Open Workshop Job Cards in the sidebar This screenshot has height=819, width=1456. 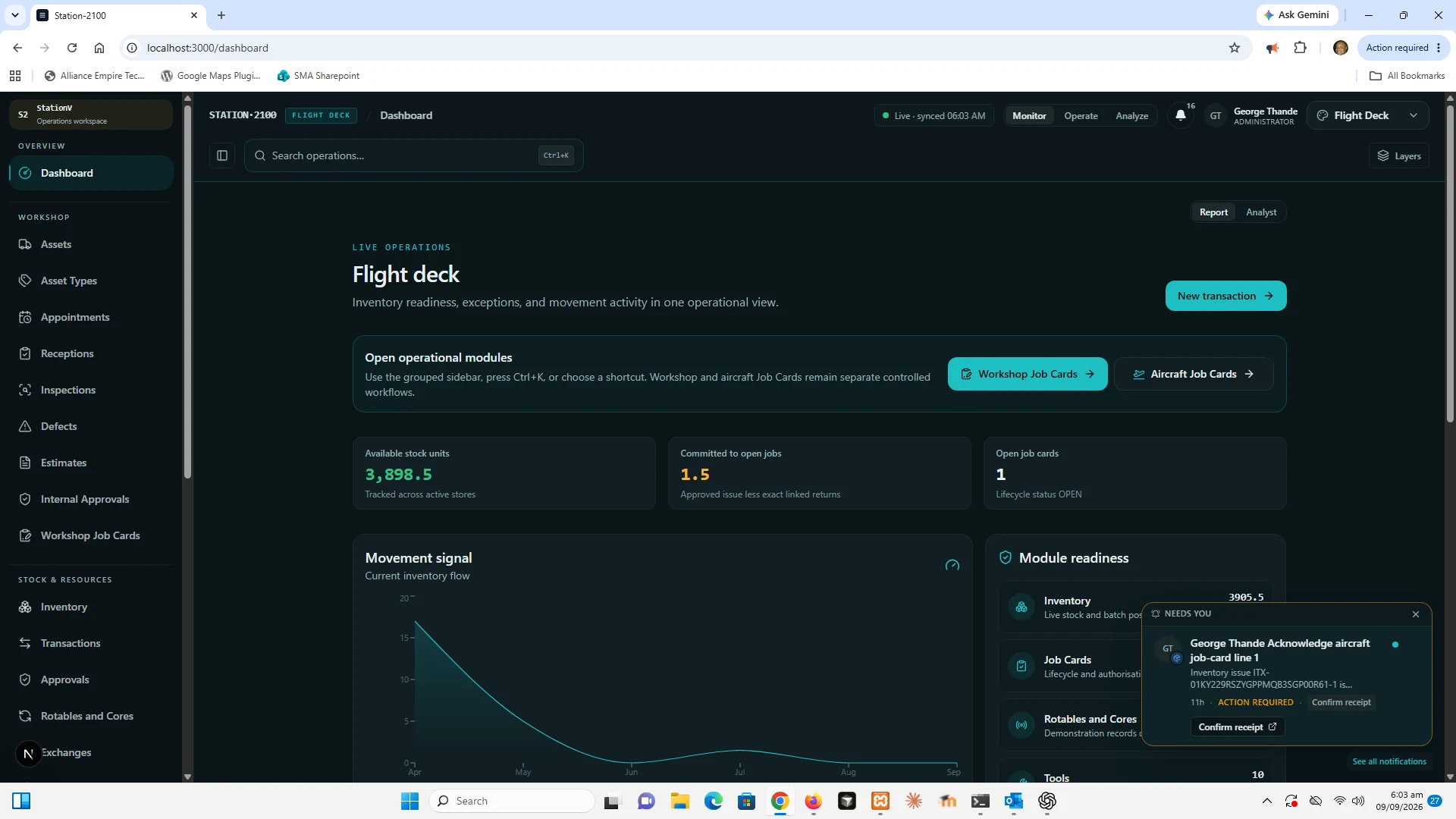tap(91, 535)
